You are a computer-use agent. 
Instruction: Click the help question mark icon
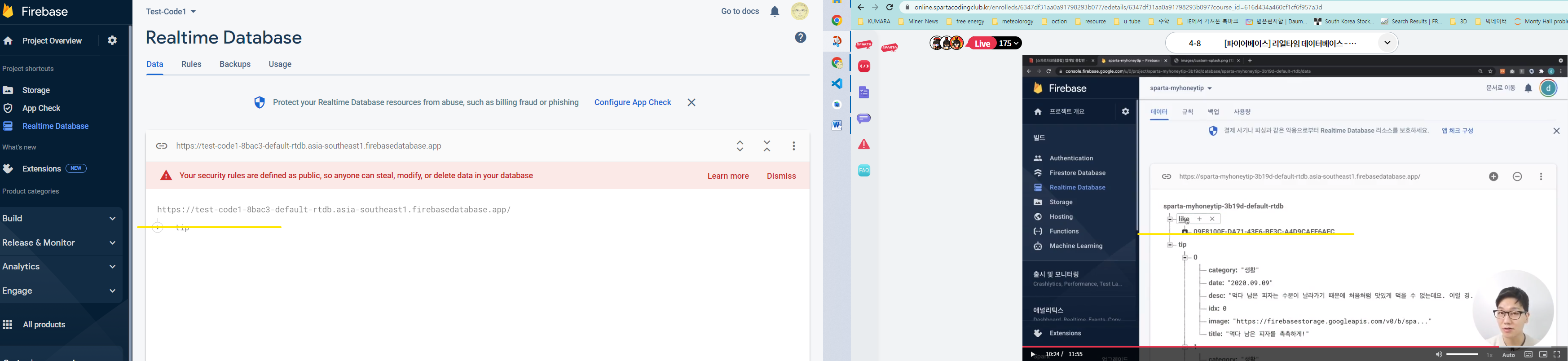[x=801, y=38]
